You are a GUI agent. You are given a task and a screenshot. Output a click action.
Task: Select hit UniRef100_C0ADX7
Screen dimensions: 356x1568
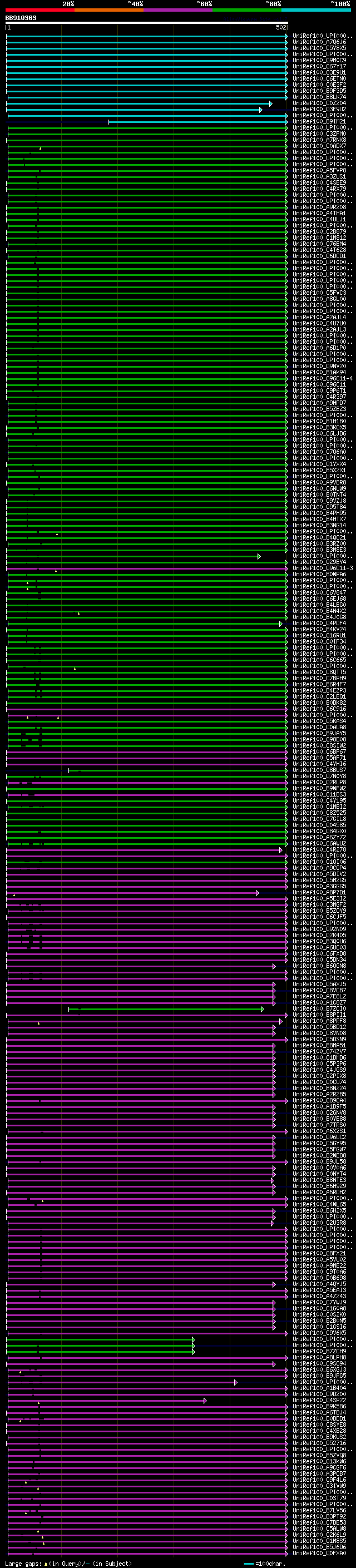pyautogui.click(x=319, y=146)
